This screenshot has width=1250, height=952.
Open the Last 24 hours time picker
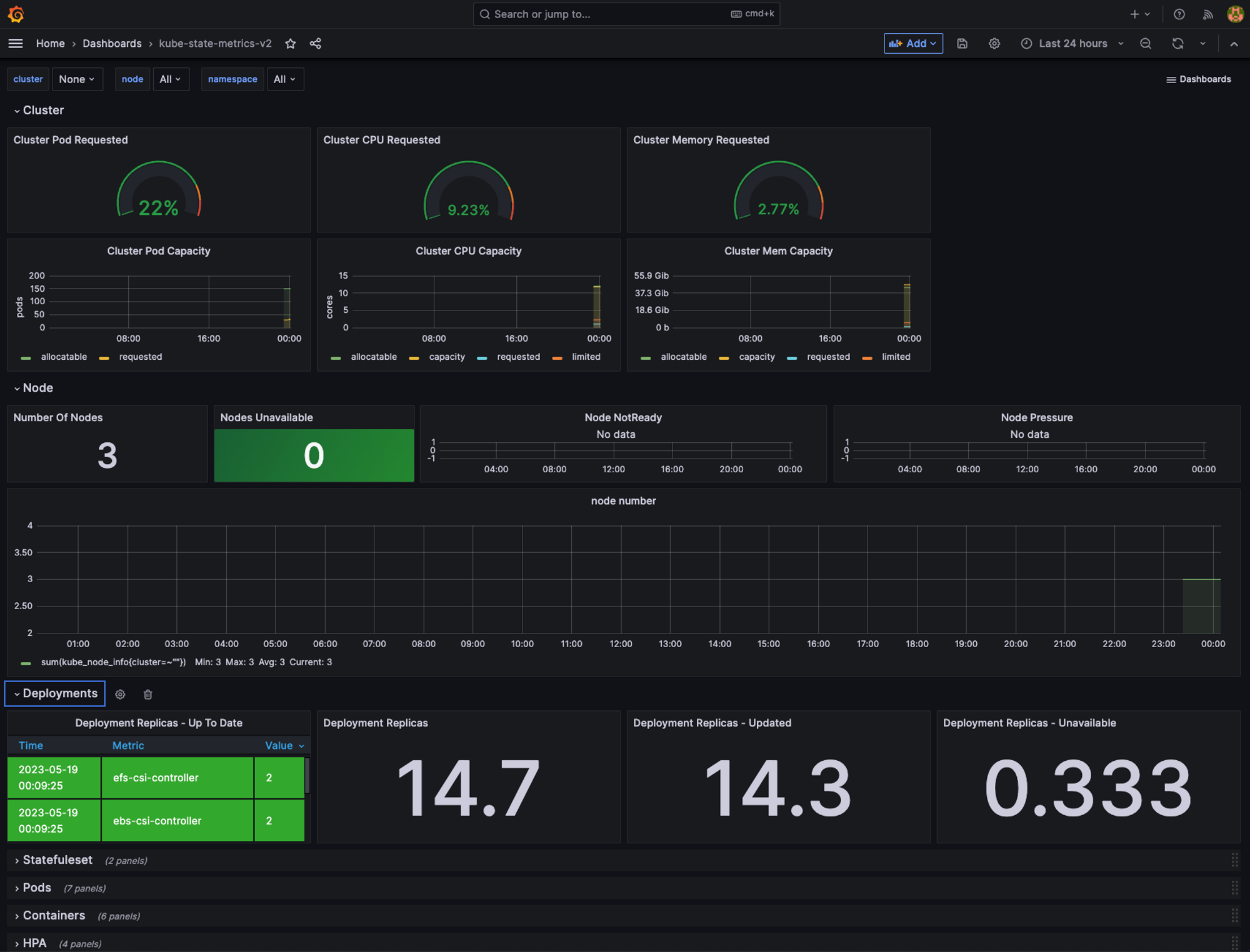(1072, 43)
